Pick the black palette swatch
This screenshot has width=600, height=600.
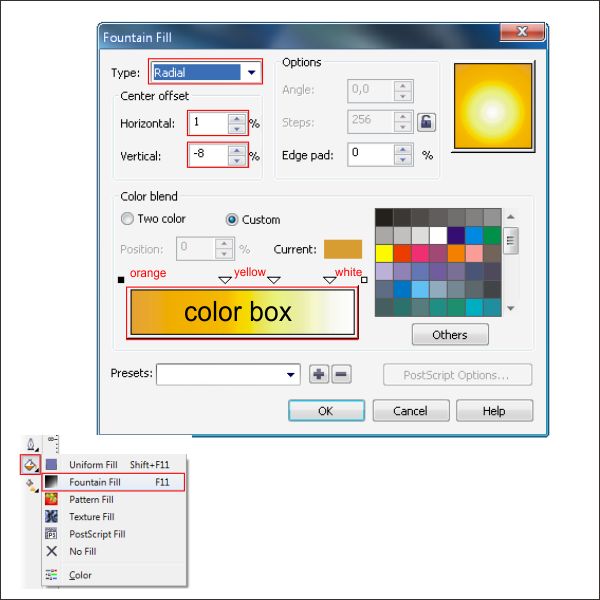(384, 217)
